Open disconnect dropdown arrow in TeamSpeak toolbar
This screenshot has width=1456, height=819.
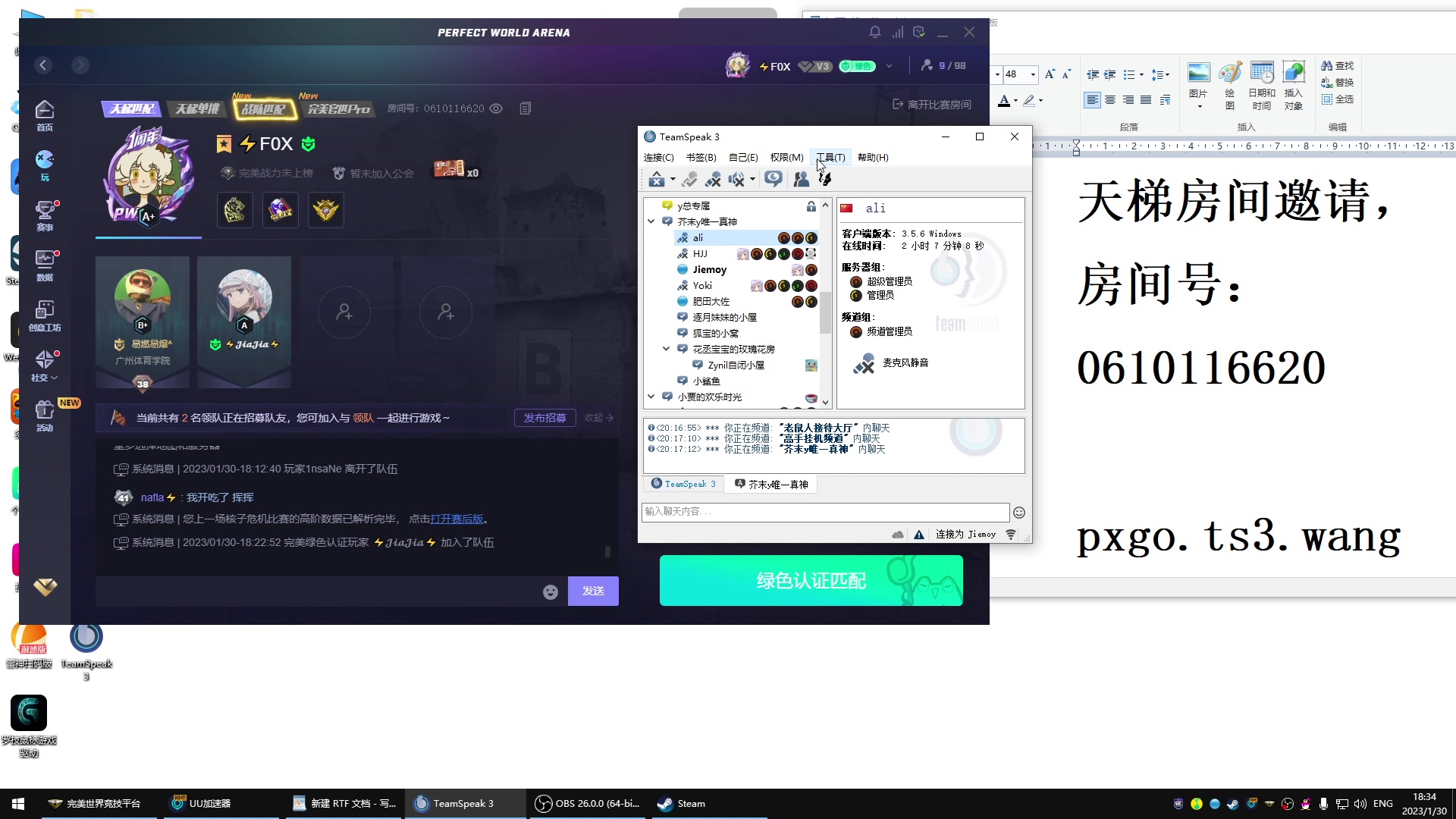tap(673, 180)
